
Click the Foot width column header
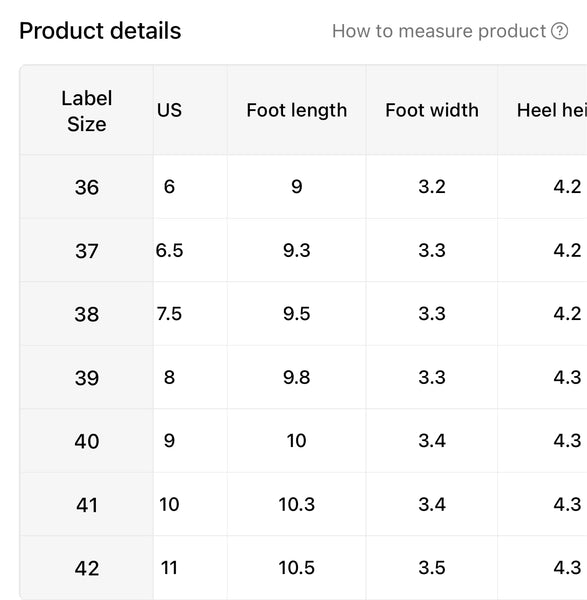pyautogui.click(x=432, y=110)
